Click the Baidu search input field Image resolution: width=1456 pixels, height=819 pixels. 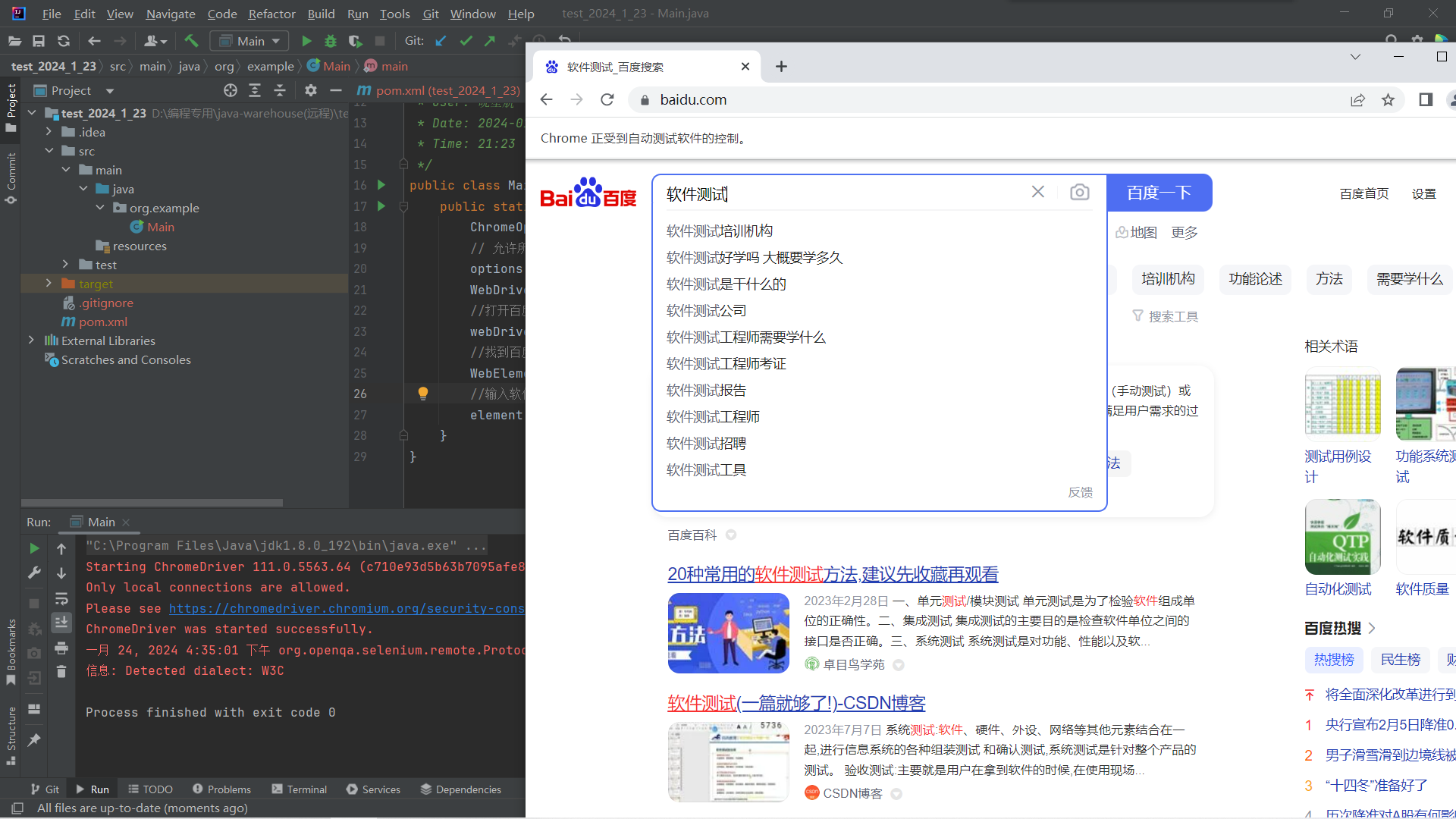coord(842,193)
